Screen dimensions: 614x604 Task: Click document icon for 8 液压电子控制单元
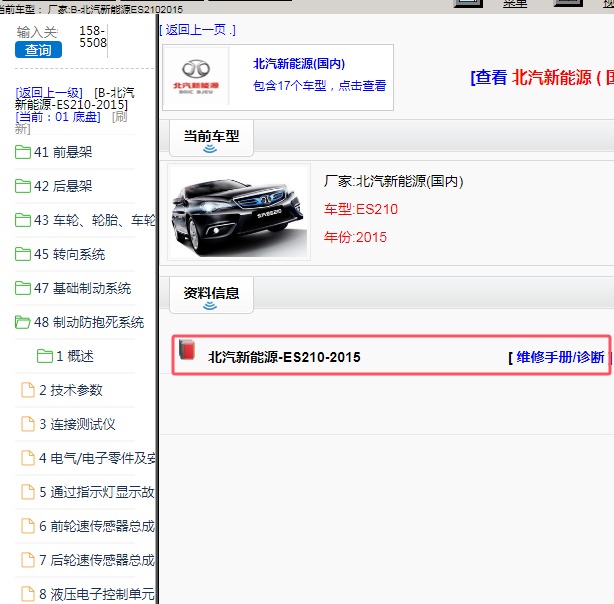coord(28,594)
